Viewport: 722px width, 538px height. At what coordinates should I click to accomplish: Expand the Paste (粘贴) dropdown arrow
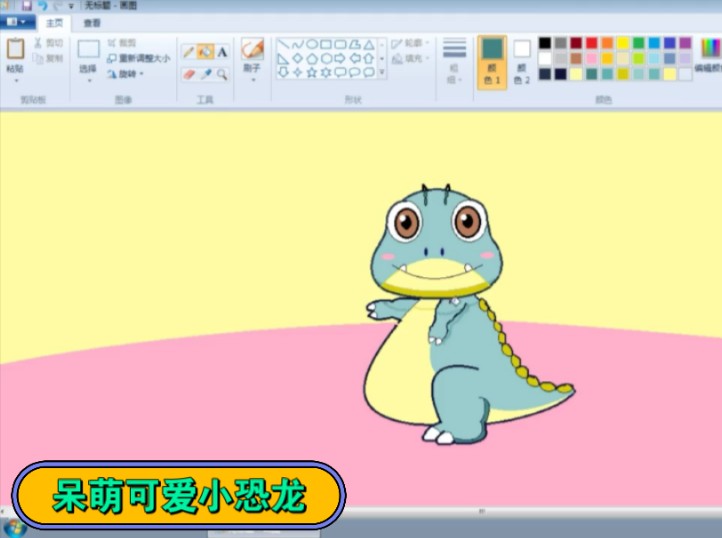click(x=16, y=81)
